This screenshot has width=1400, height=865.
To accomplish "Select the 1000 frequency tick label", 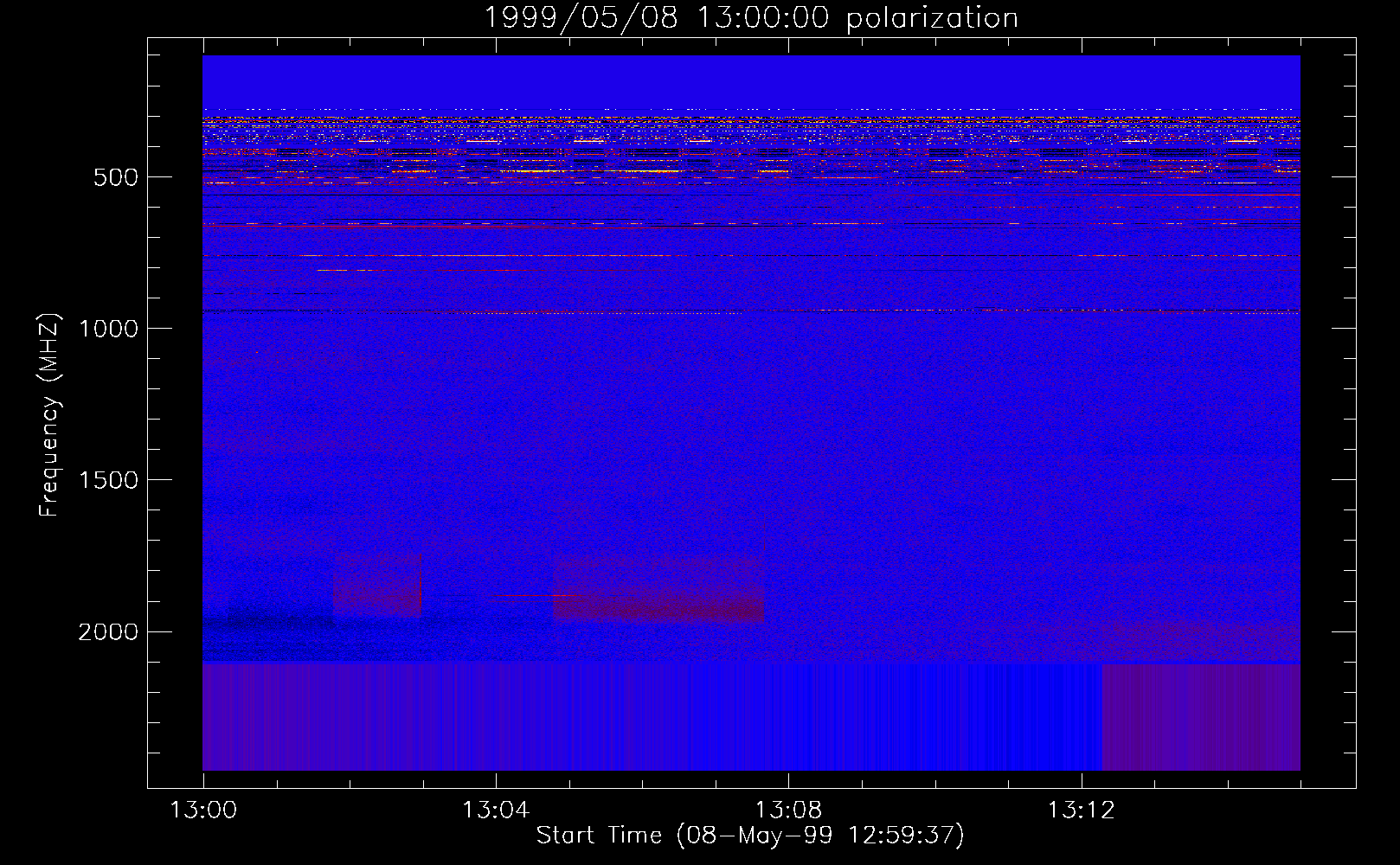I will click(x=108, y=329).
